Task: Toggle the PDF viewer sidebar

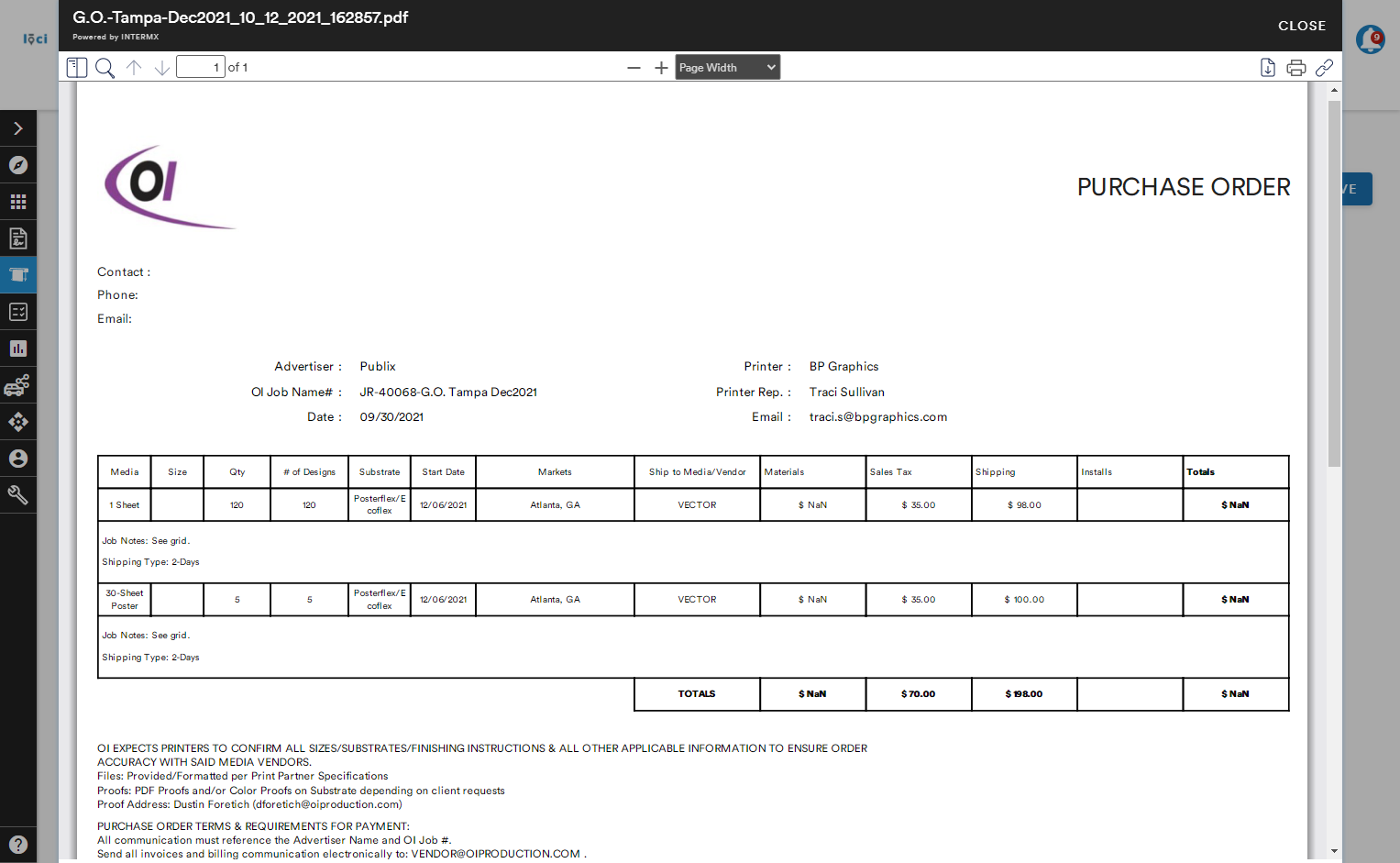Action: 77,68
